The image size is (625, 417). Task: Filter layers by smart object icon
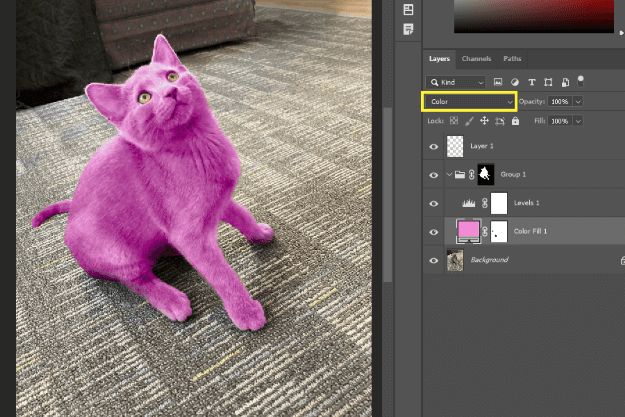click(565, 82)
